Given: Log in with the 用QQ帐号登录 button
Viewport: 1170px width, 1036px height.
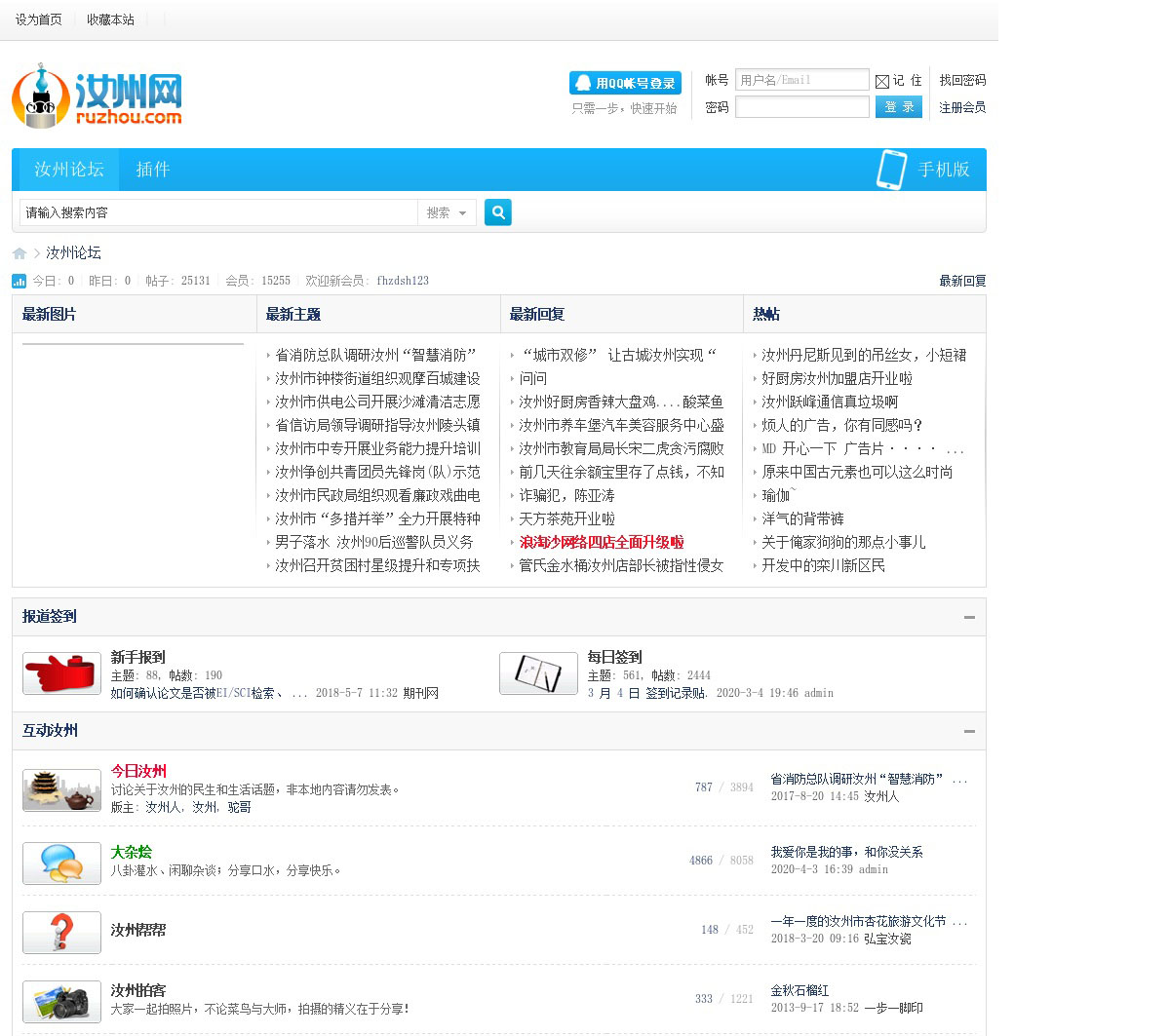Looking at the screenshot, I should point(625,83).
